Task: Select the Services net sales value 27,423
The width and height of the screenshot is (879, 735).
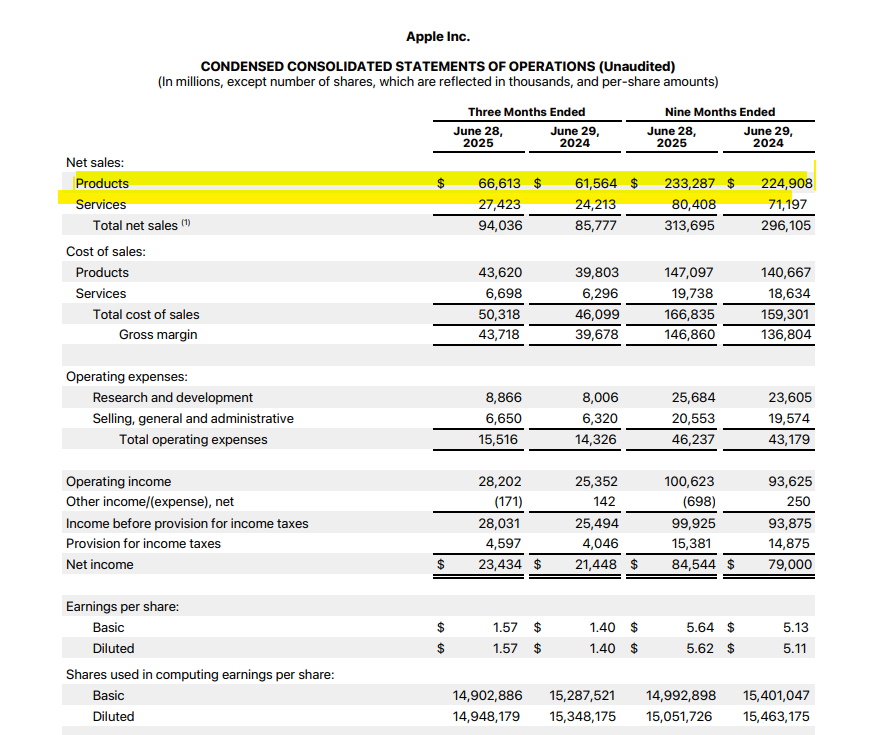Action: [499, 205]
